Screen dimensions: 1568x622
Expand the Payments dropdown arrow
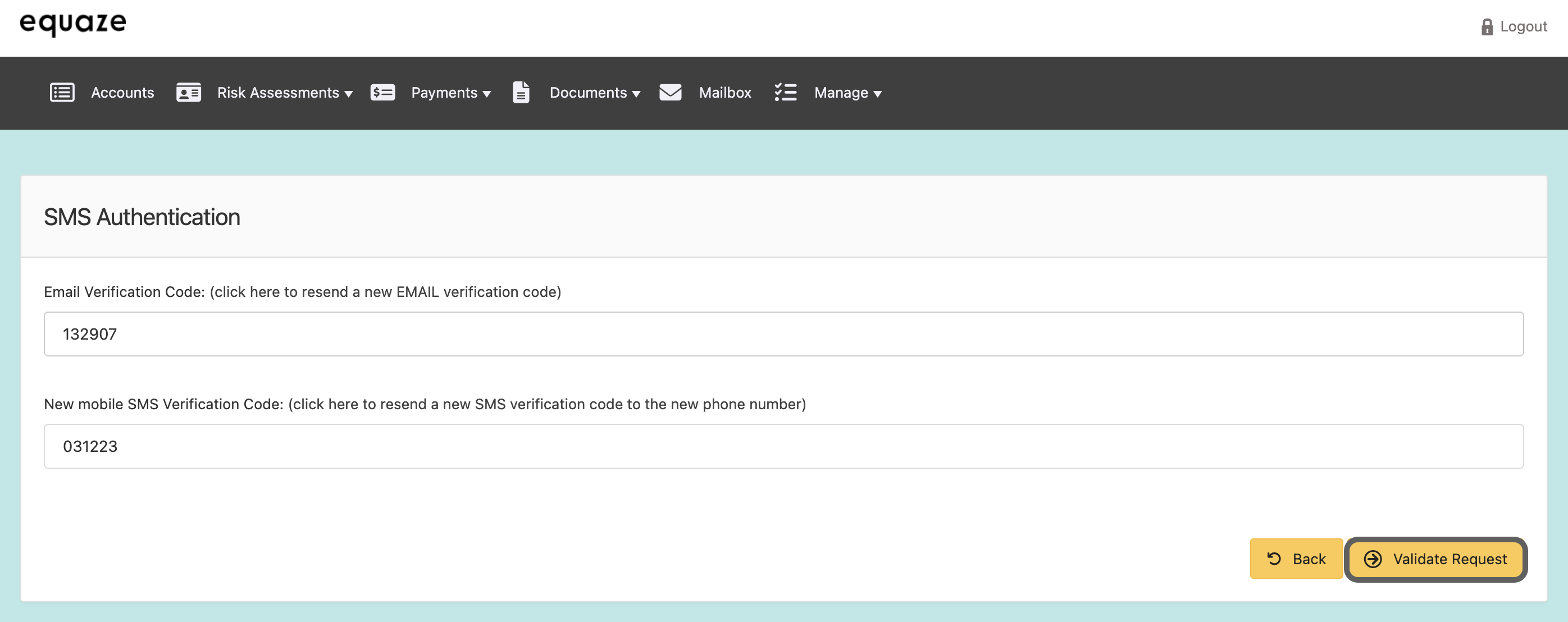(x=487, y=94)
